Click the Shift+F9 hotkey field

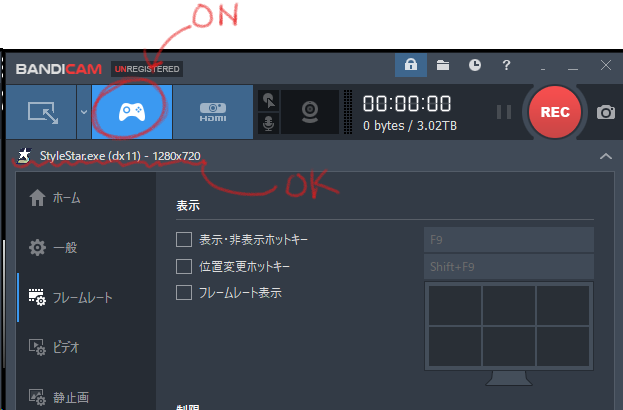tap(509, 267)
